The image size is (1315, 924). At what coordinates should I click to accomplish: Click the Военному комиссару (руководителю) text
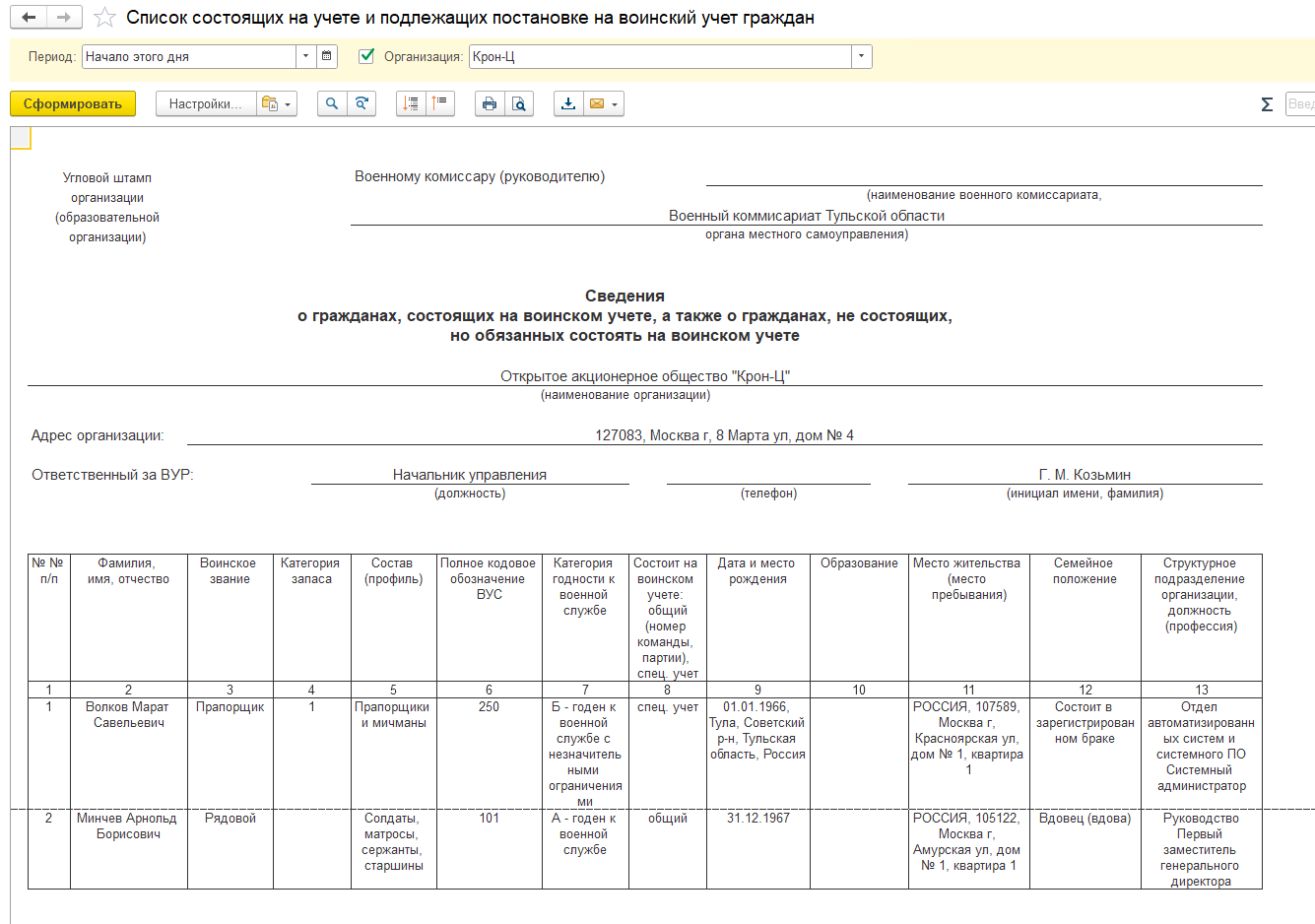(480, 176)
